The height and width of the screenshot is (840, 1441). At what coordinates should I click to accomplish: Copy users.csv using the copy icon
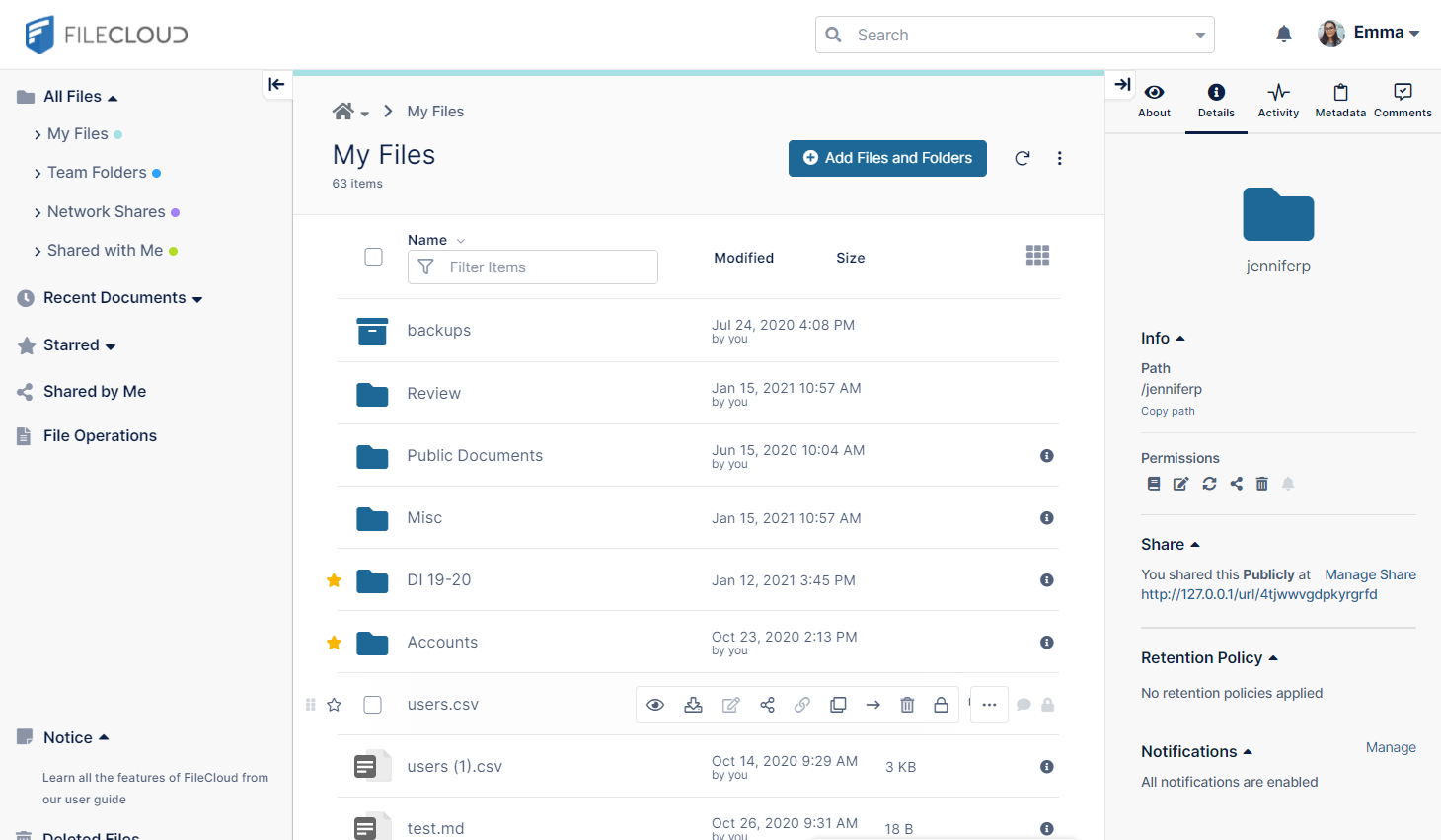click(838, 705)
